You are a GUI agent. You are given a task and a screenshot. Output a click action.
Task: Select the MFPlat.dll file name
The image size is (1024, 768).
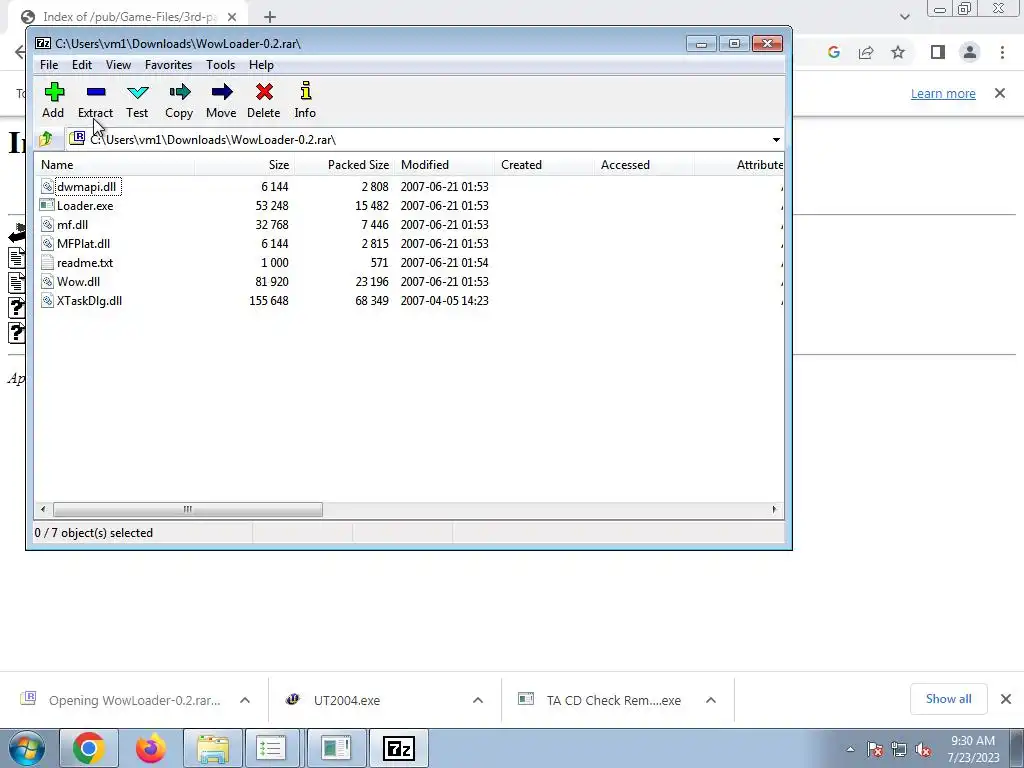83,244
